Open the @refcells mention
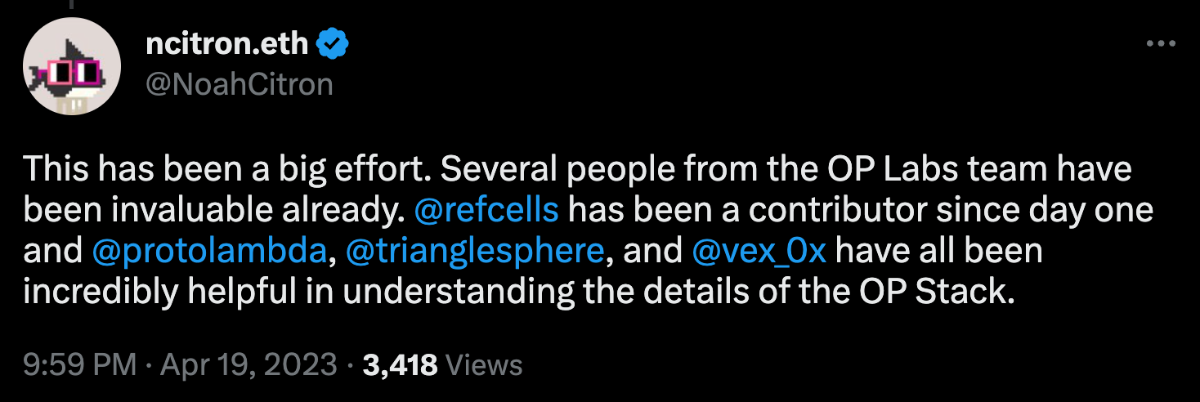 point(485,211)
